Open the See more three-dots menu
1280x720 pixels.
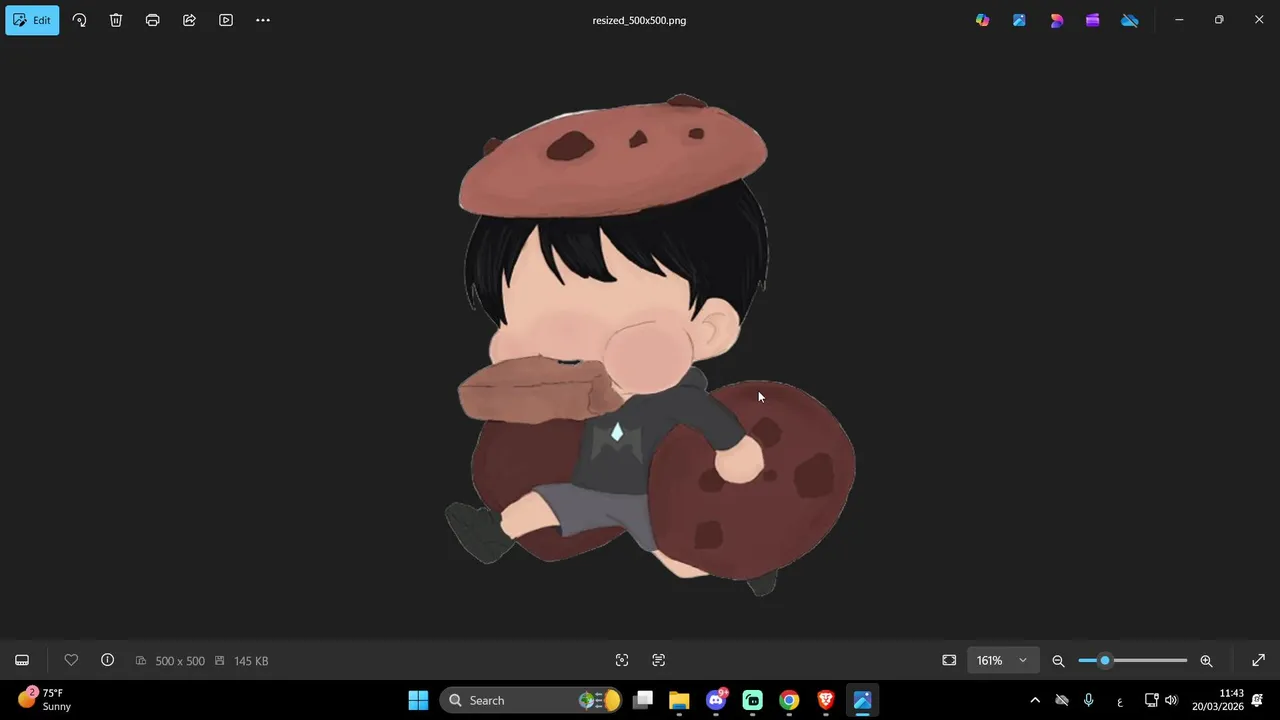[x=263, y=20]
